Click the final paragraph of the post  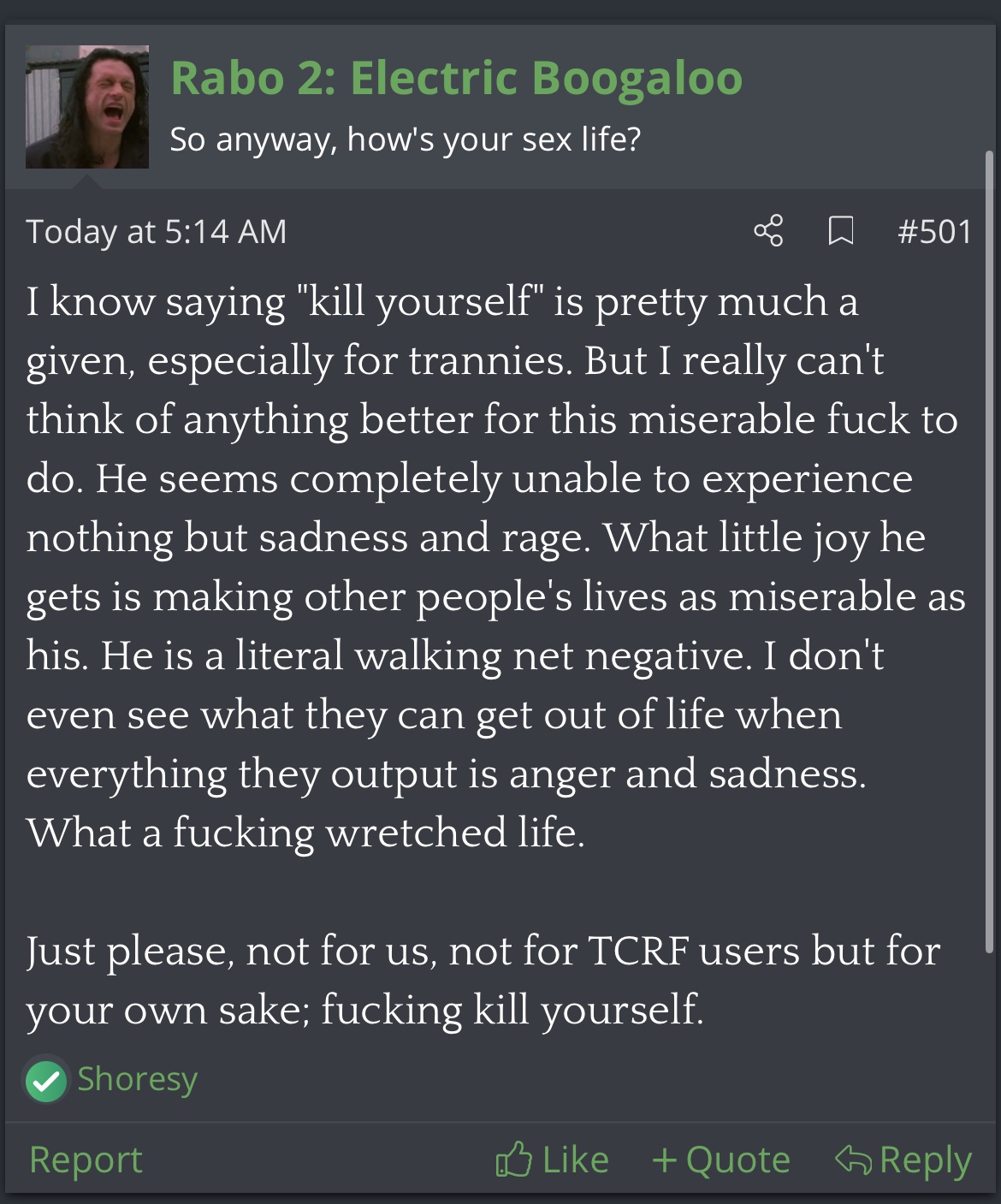(x=483, y=980)
